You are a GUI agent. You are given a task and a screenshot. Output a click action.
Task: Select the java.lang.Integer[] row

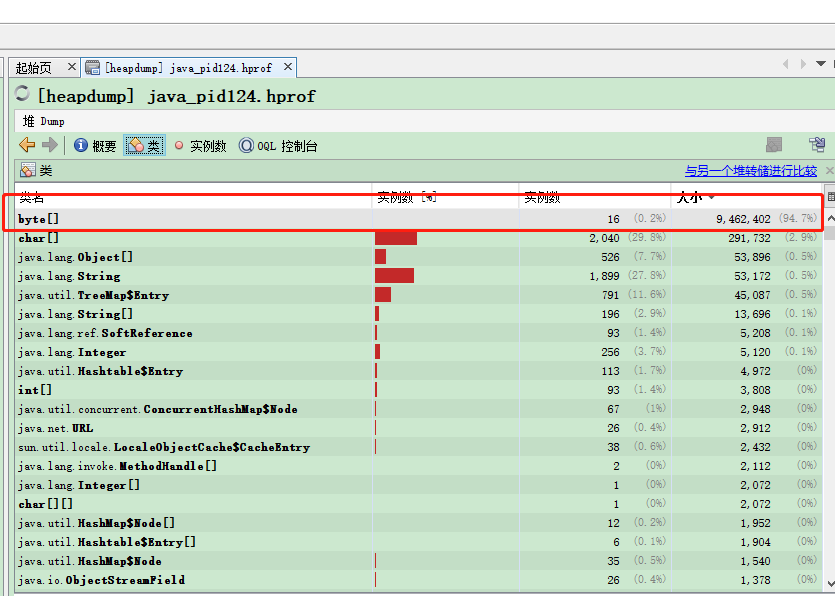click(x=419, y=485)
